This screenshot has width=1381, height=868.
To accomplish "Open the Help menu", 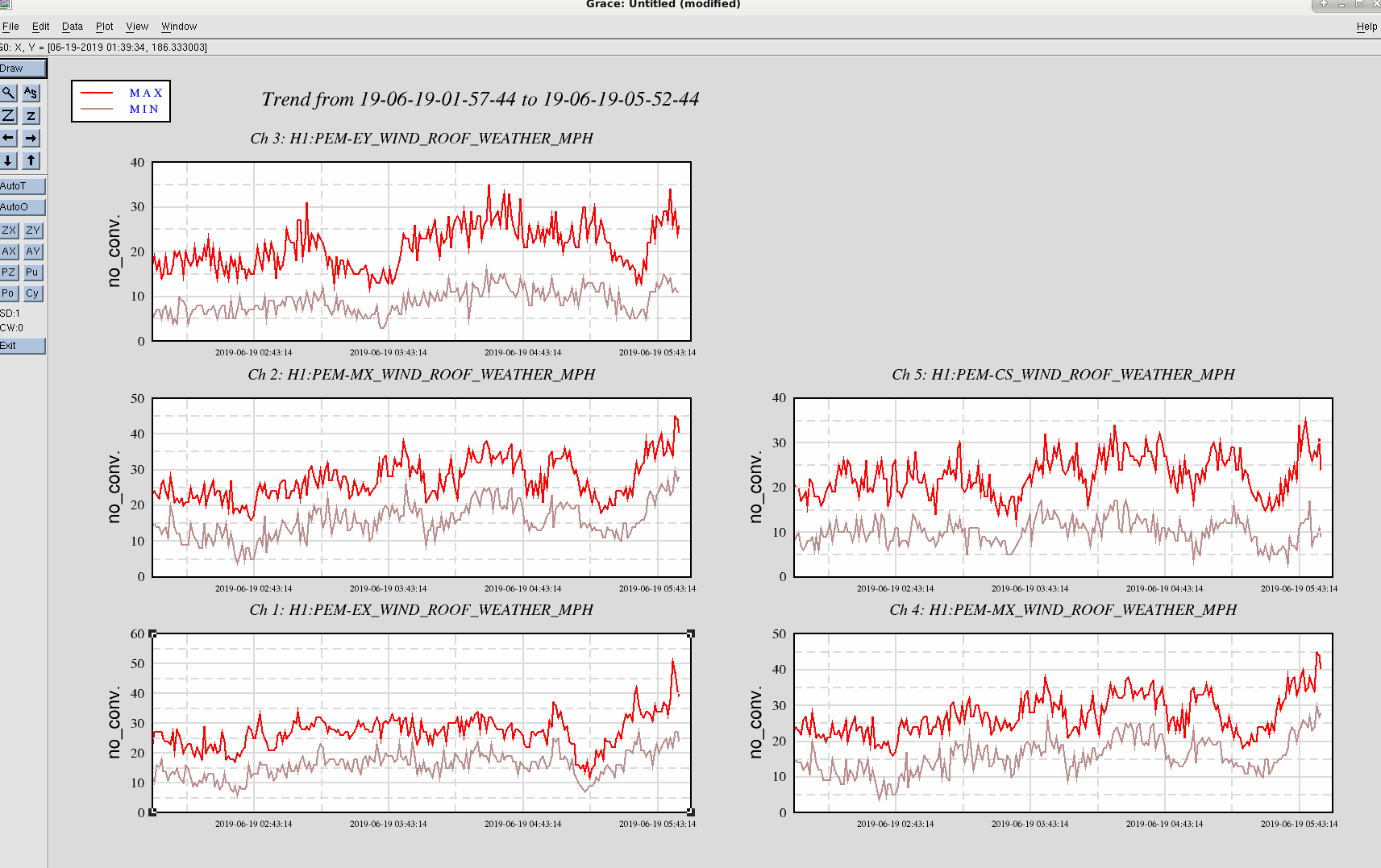I will (x=1366, y=27).
